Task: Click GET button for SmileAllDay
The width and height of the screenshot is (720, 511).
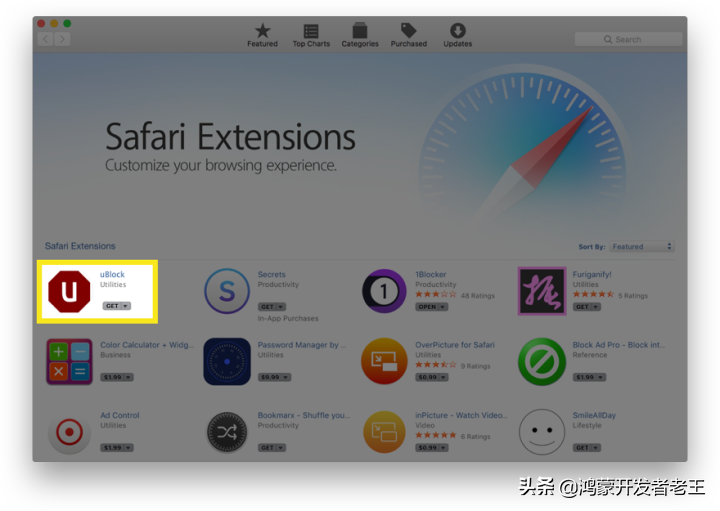Action: click(x=586, y=448)
